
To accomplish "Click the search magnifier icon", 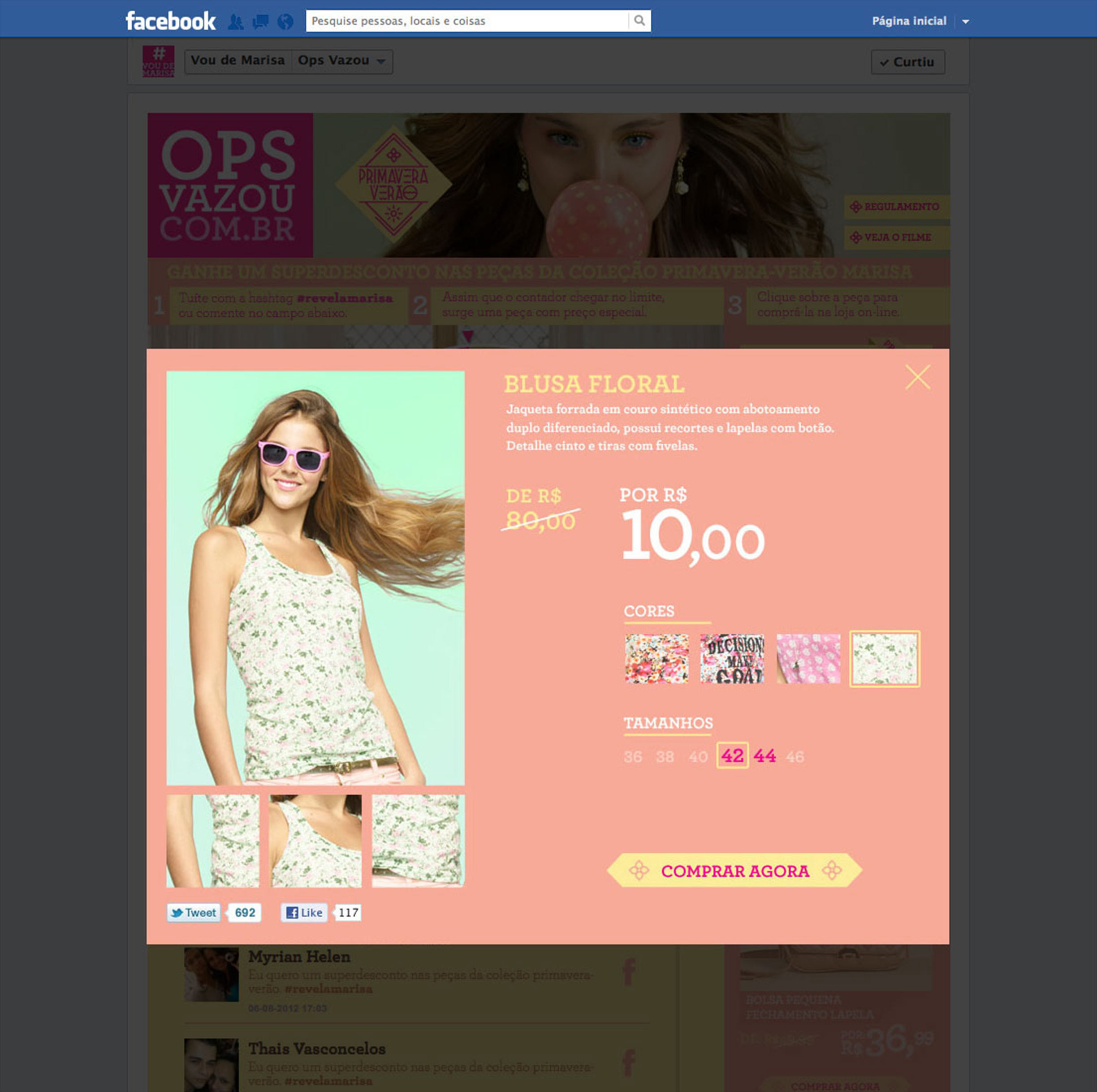I will tap(639, 21).
